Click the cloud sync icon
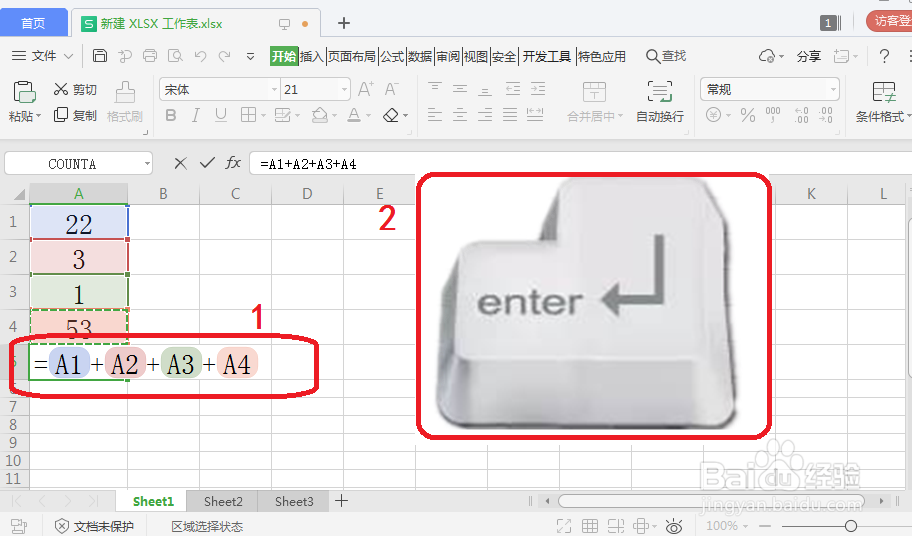The width and height of the screenshot is (912, 536). click(767, 56)
